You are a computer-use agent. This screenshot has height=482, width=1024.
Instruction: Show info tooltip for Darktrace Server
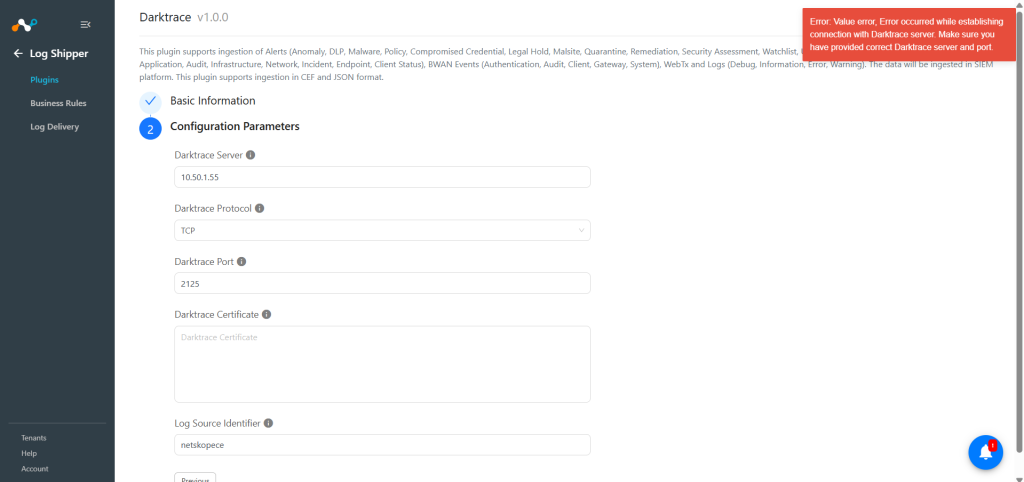[x=250, y=155]
